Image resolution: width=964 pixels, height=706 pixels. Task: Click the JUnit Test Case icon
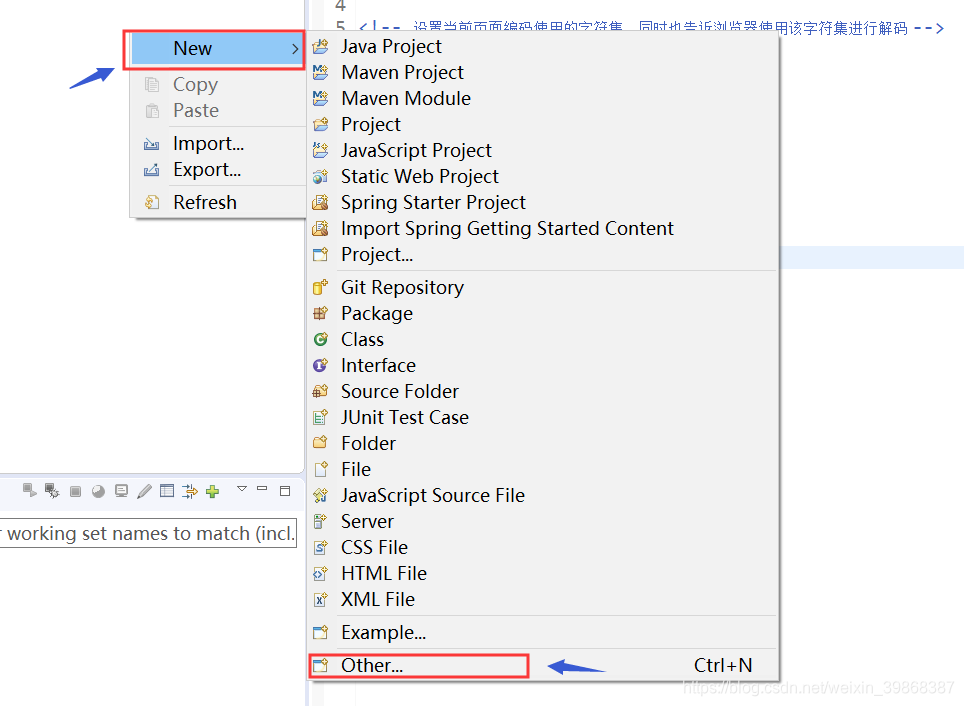coord(320,418)
